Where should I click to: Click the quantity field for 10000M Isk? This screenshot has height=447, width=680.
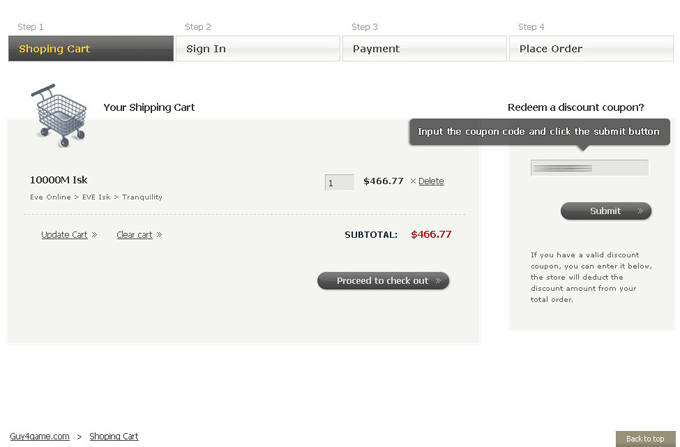pyautogui.click(x=339, y=182)
